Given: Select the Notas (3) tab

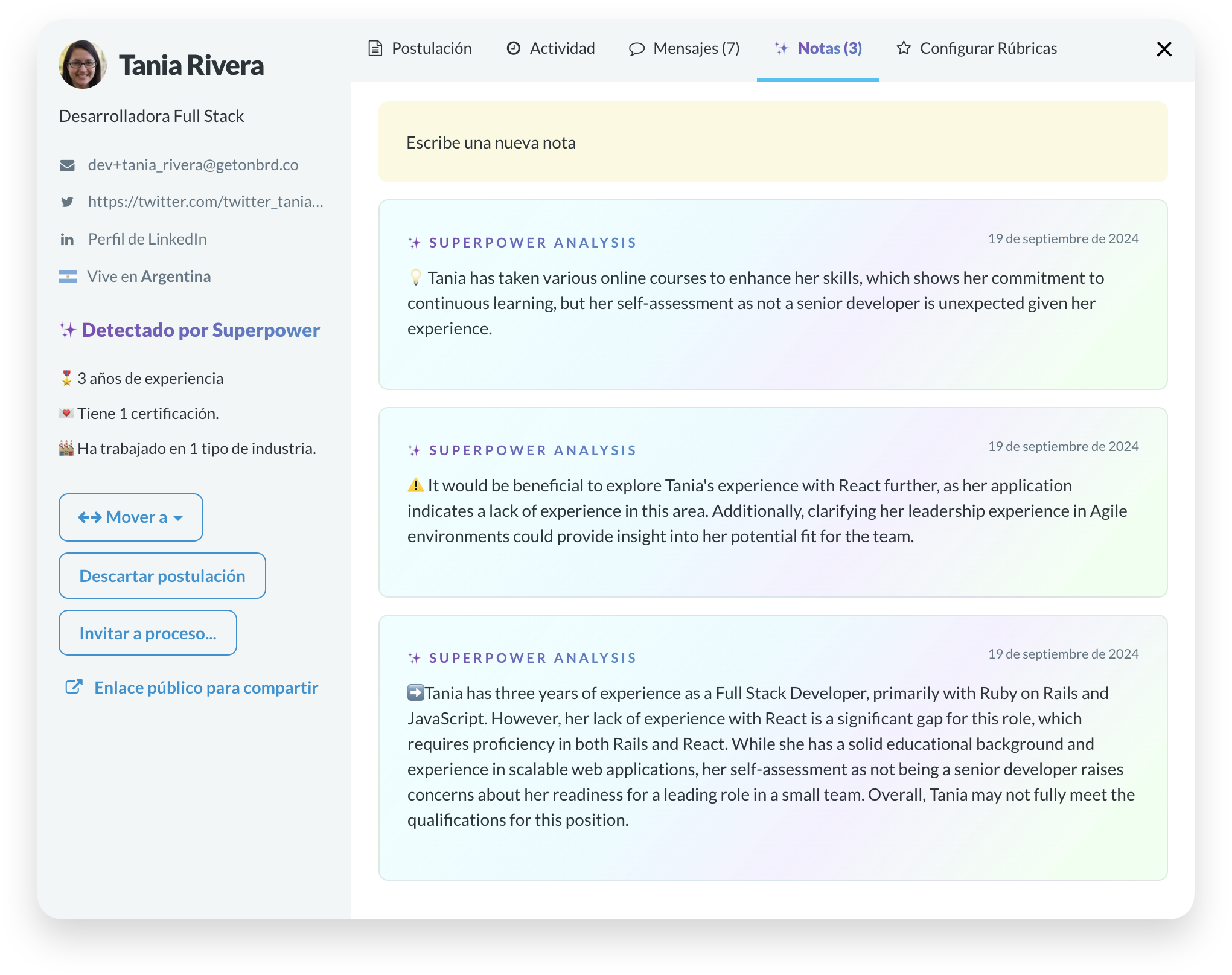Looking at the screenshot, I should pos(818,48).
